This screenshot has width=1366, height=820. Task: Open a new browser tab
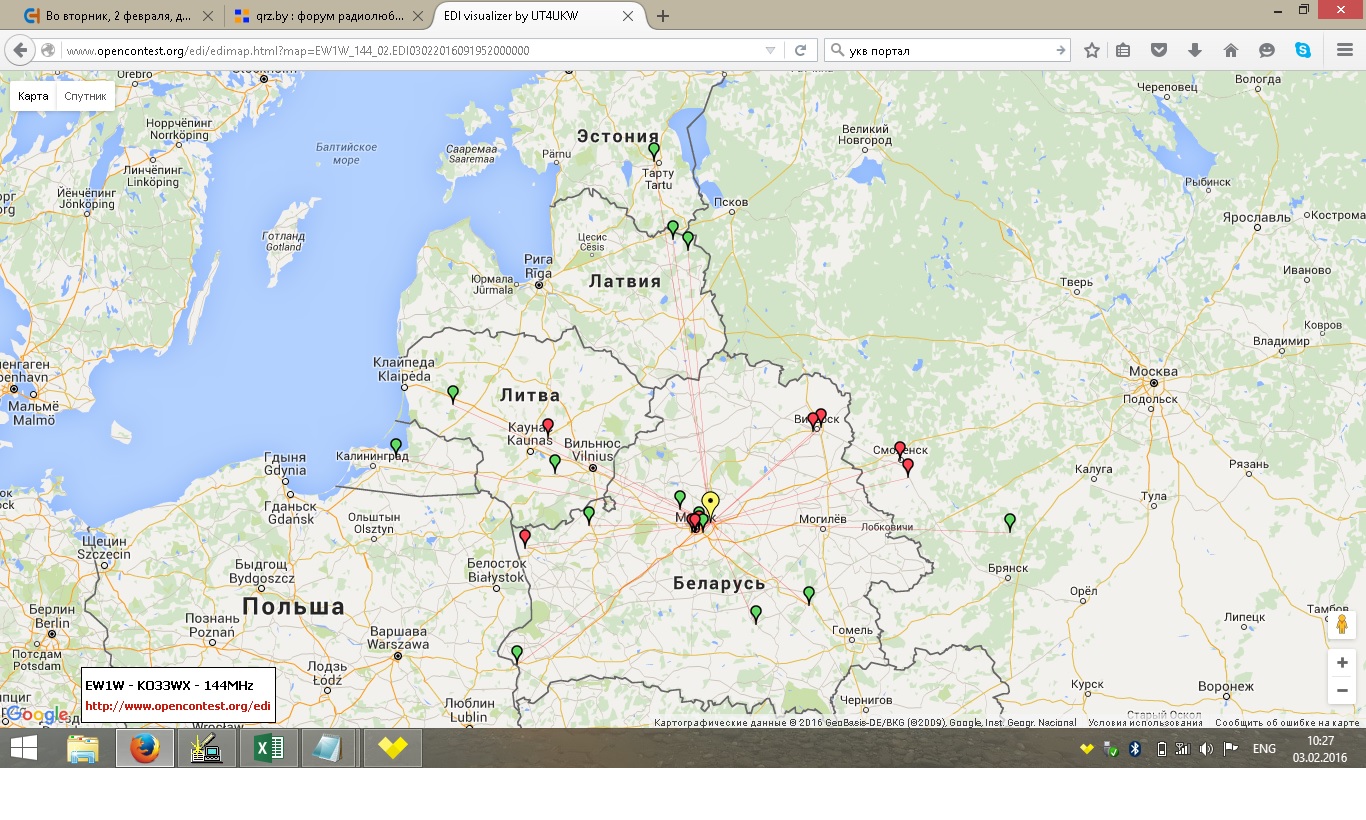pos(663,16)
